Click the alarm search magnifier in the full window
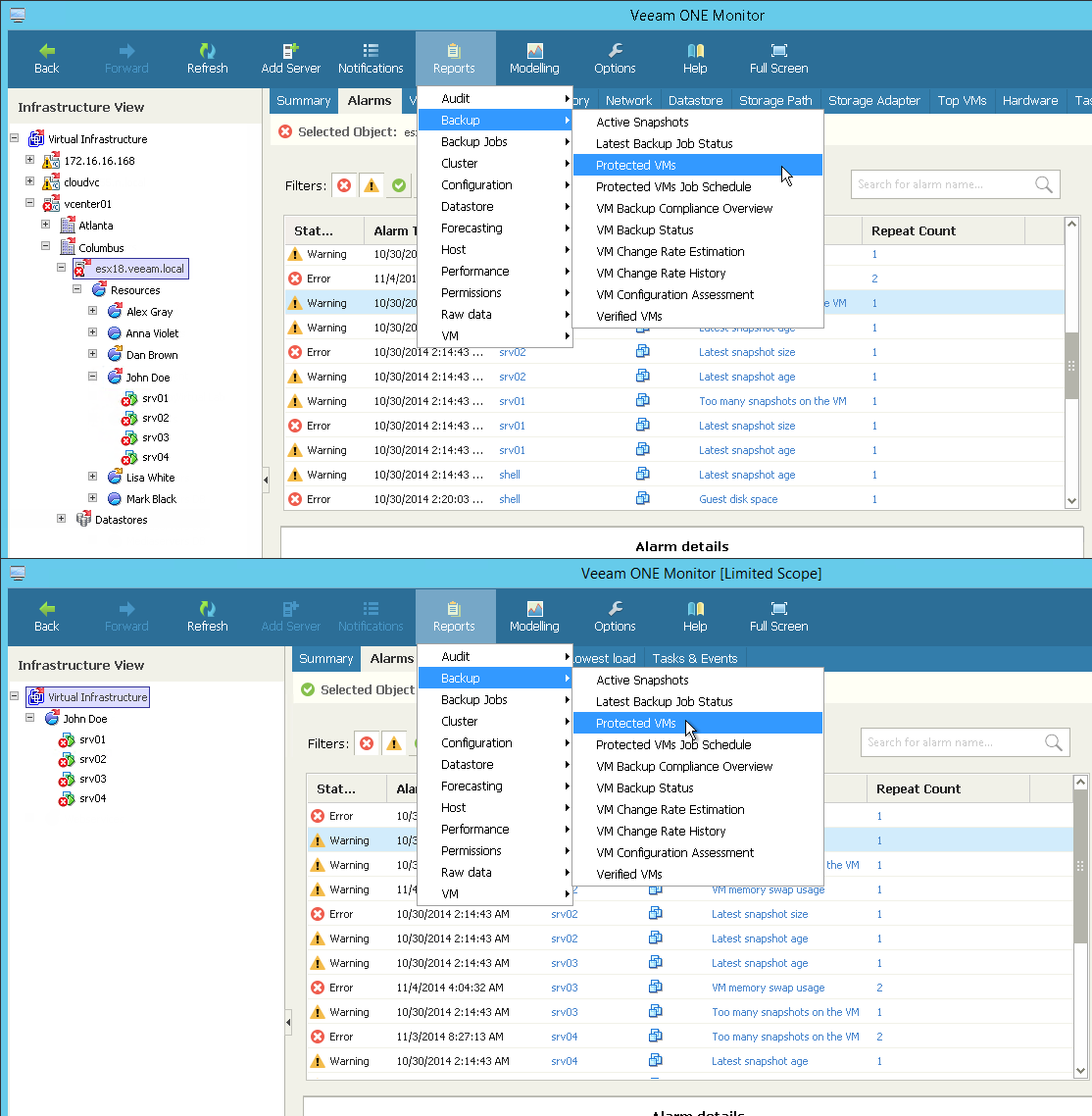The height and width of the screenshot is (1116, 1092). point(1044,184)
